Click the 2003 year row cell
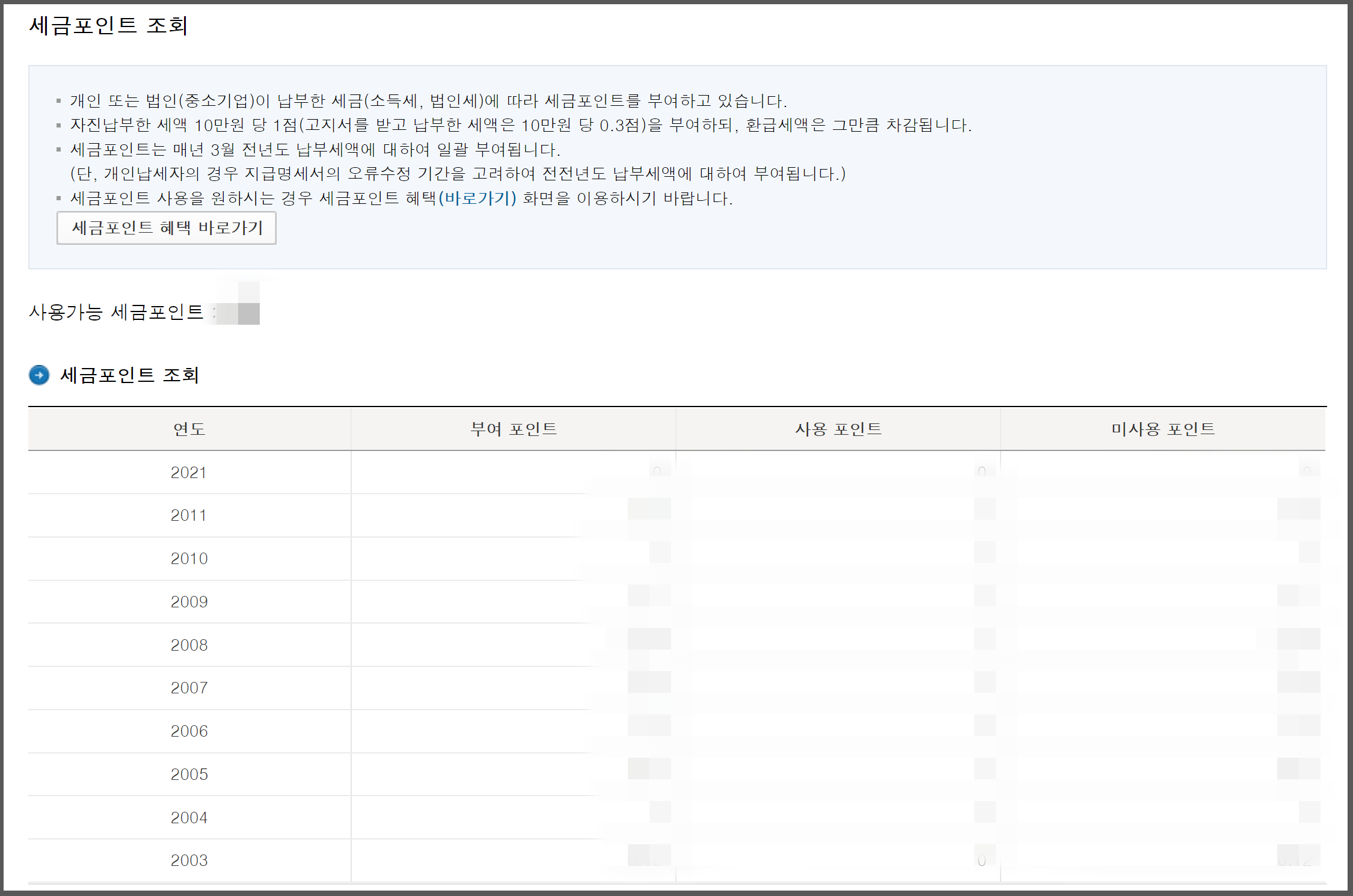The width and height of the screenshot is (1353, 896). 189,861
